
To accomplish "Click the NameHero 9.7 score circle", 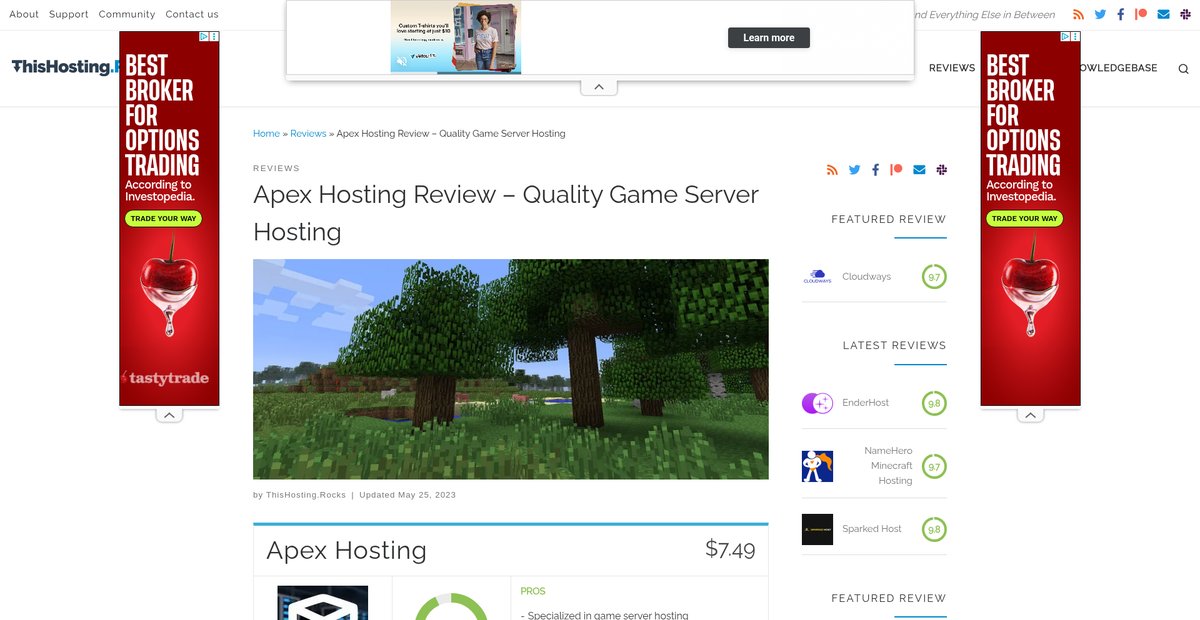I will (934, 467).
